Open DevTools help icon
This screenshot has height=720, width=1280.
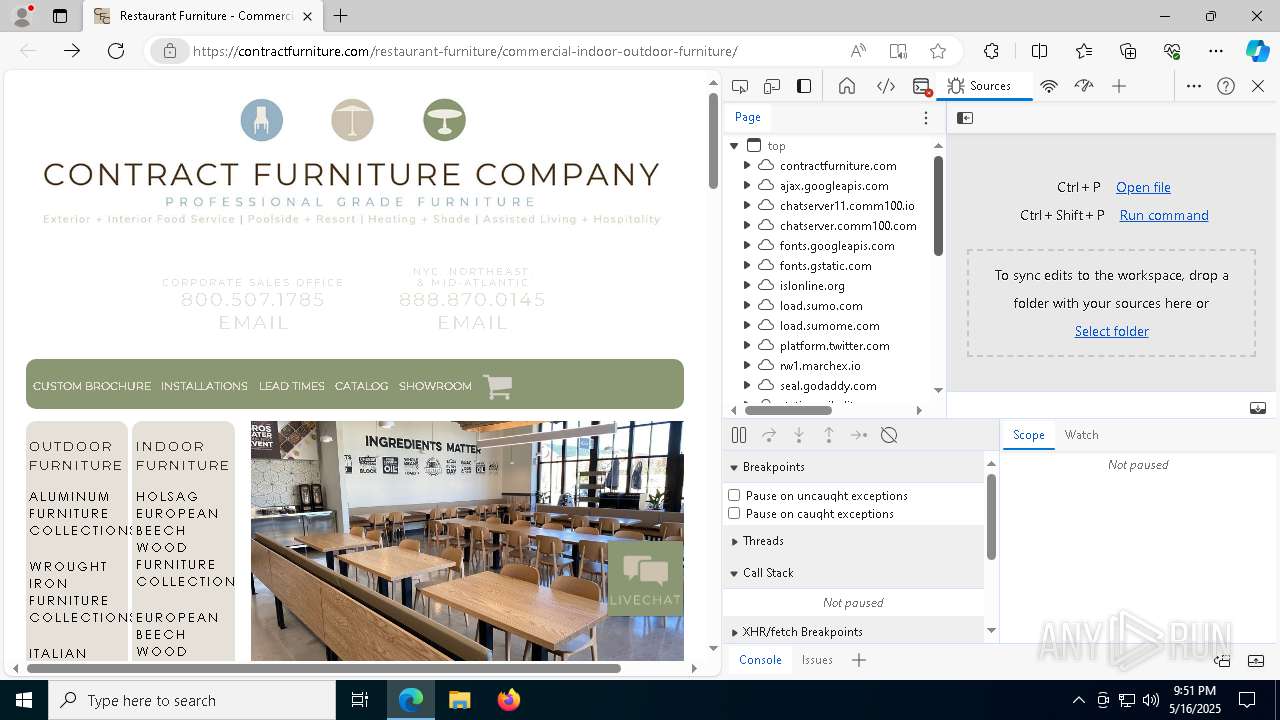[1226, 86]
